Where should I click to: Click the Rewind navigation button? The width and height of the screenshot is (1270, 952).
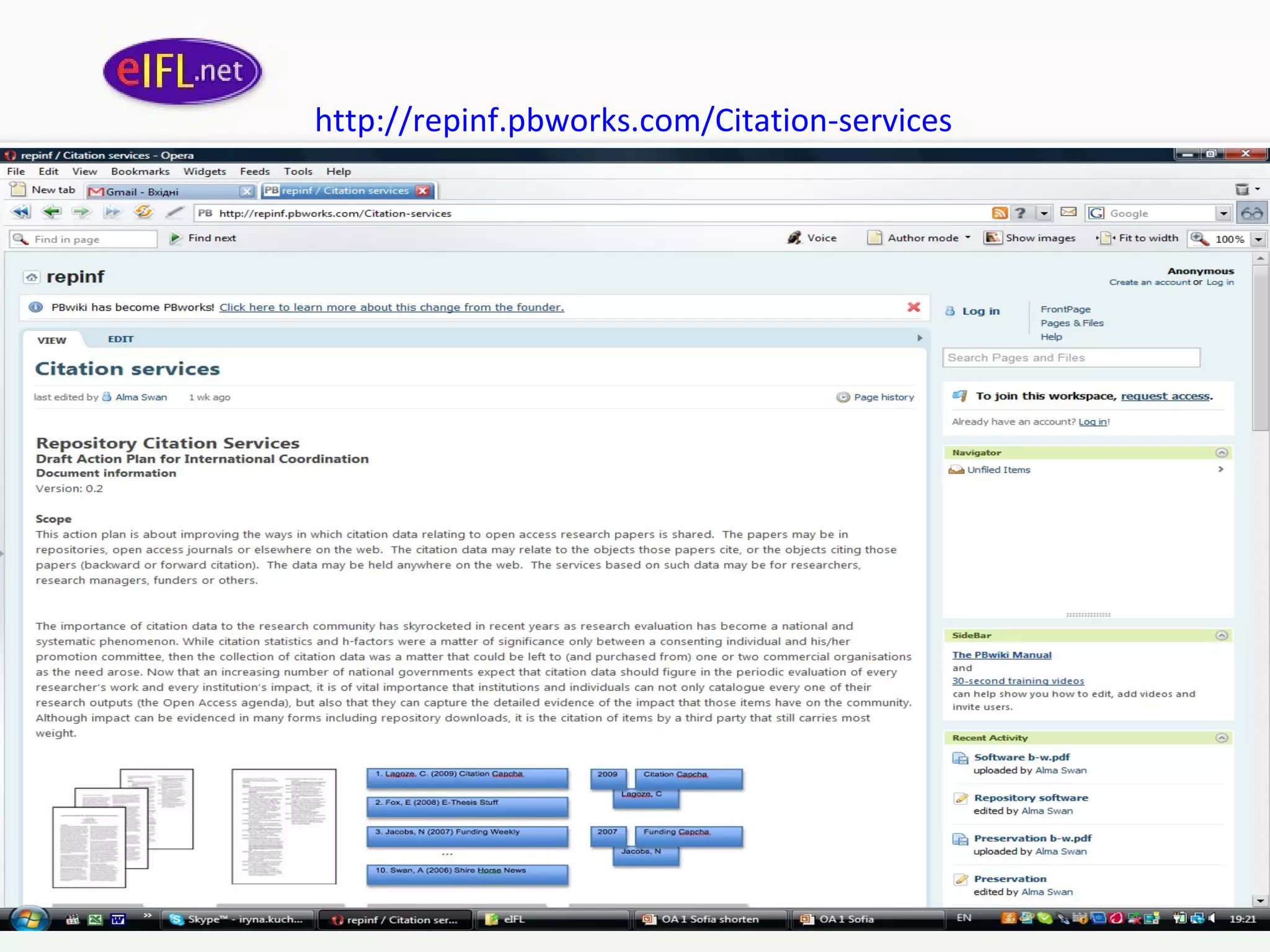(21, 213)
